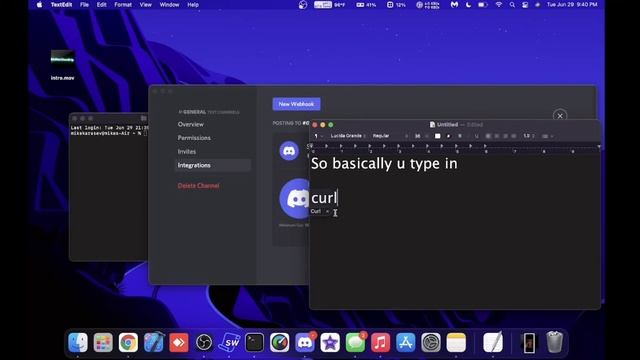The image size is (640, 360).
Task: Click the battery icon in menu bar
Action: [x=482, y=5]
